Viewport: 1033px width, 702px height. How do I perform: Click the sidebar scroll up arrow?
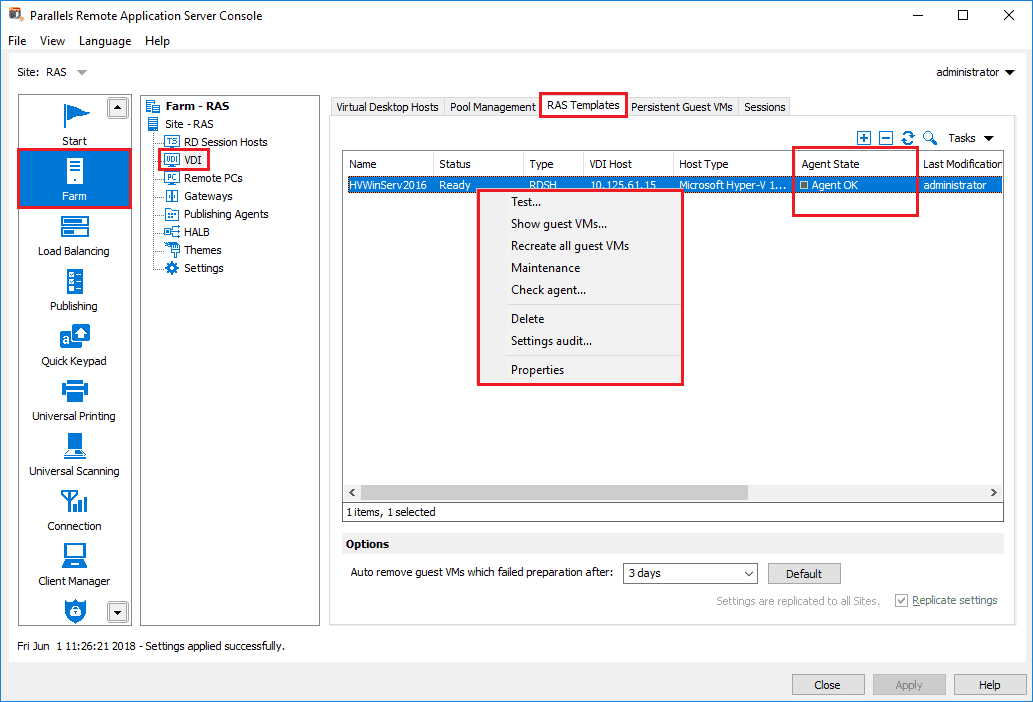pyautogui.click(x=117, y=107)
